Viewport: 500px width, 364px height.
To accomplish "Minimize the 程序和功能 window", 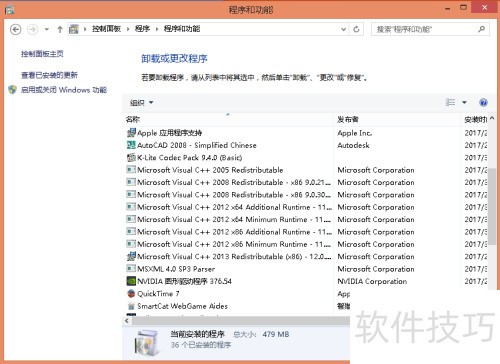I will pos(448,8).
